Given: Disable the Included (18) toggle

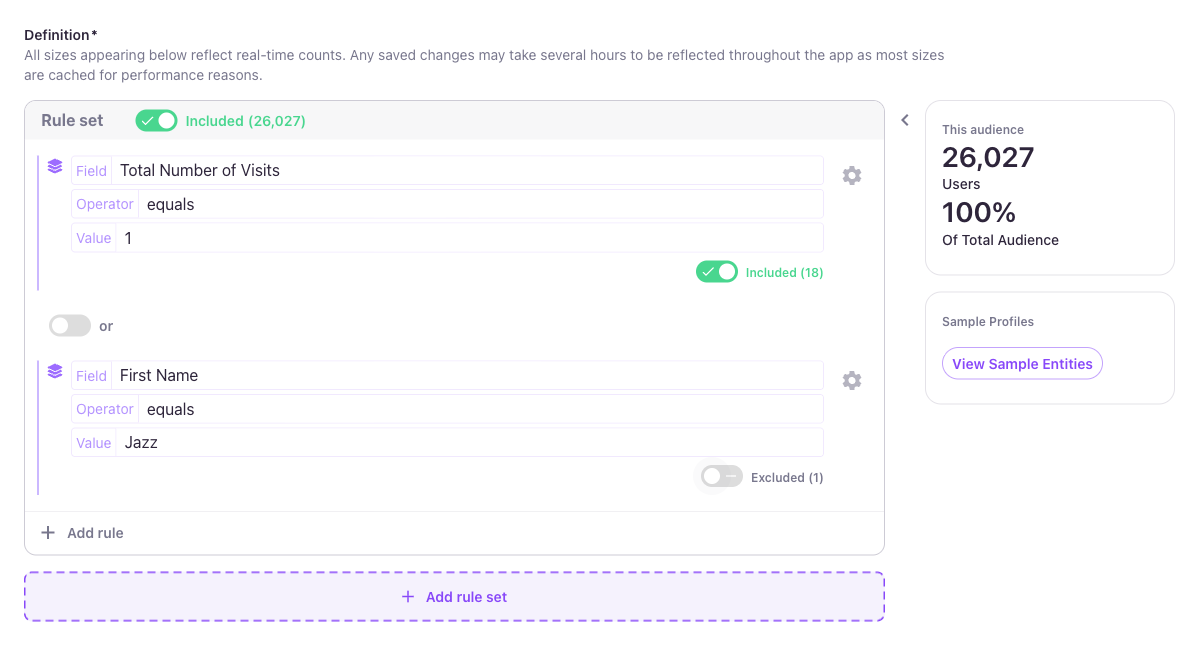Looking at the screenshot, I should coord(716,271).
